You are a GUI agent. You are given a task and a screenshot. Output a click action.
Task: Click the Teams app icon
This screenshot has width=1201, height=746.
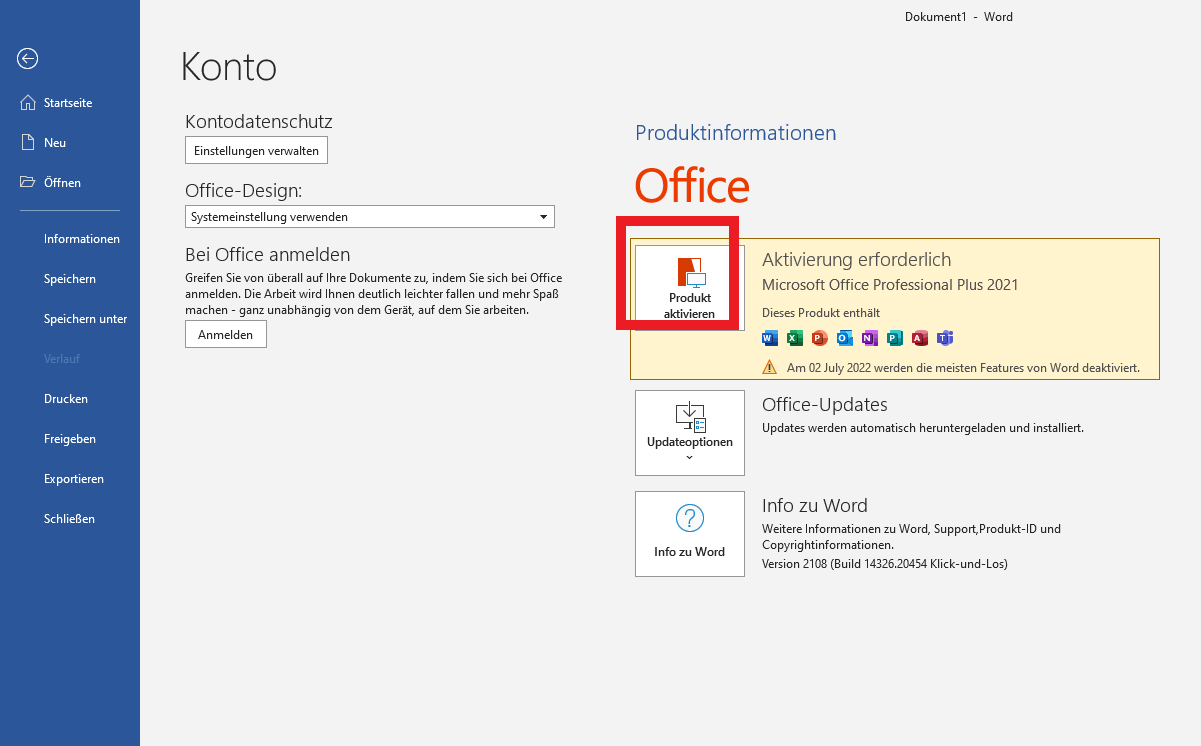click(x=945, y=338)
